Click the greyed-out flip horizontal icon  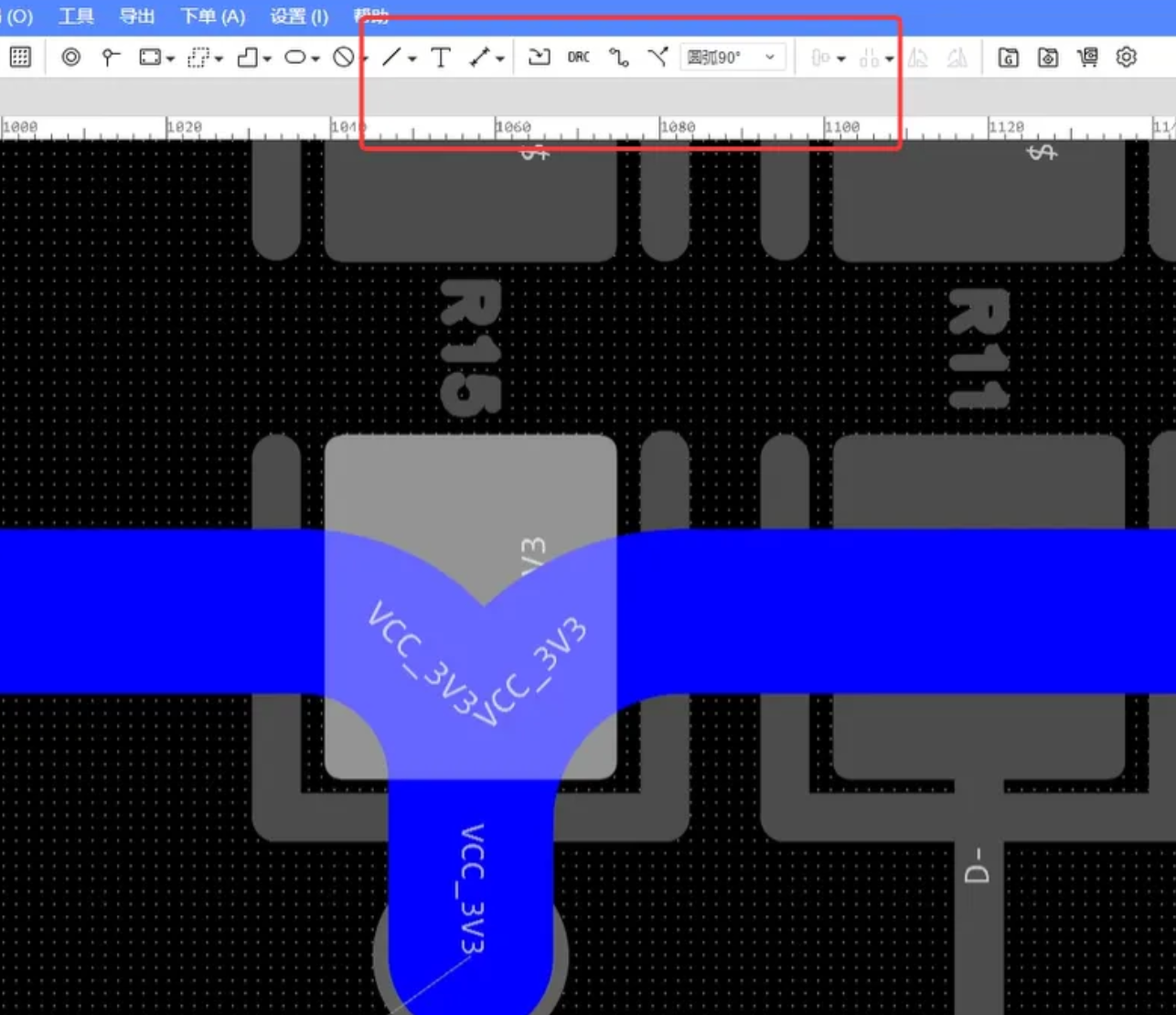tap(918, 58)
